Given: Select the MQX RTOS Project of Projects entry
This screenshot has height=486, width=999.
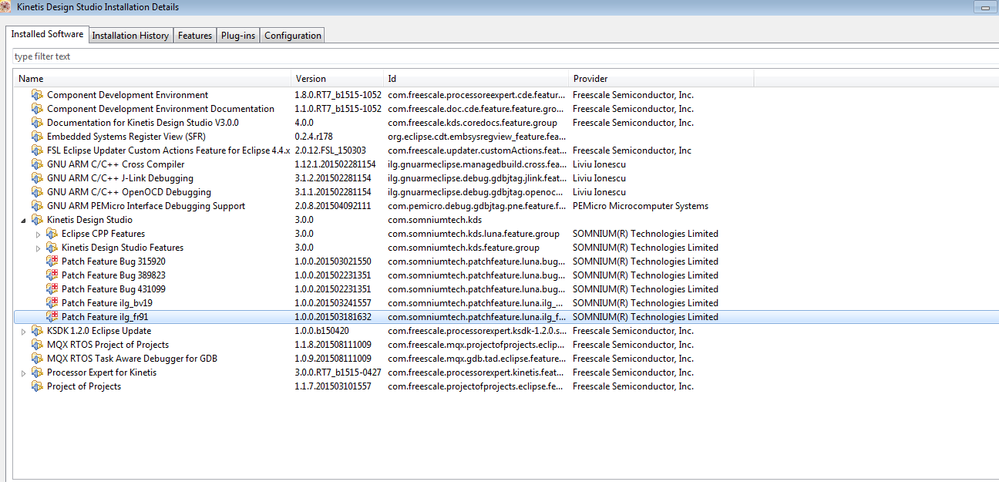Looking at the screenshot, I should coord(506,345).
